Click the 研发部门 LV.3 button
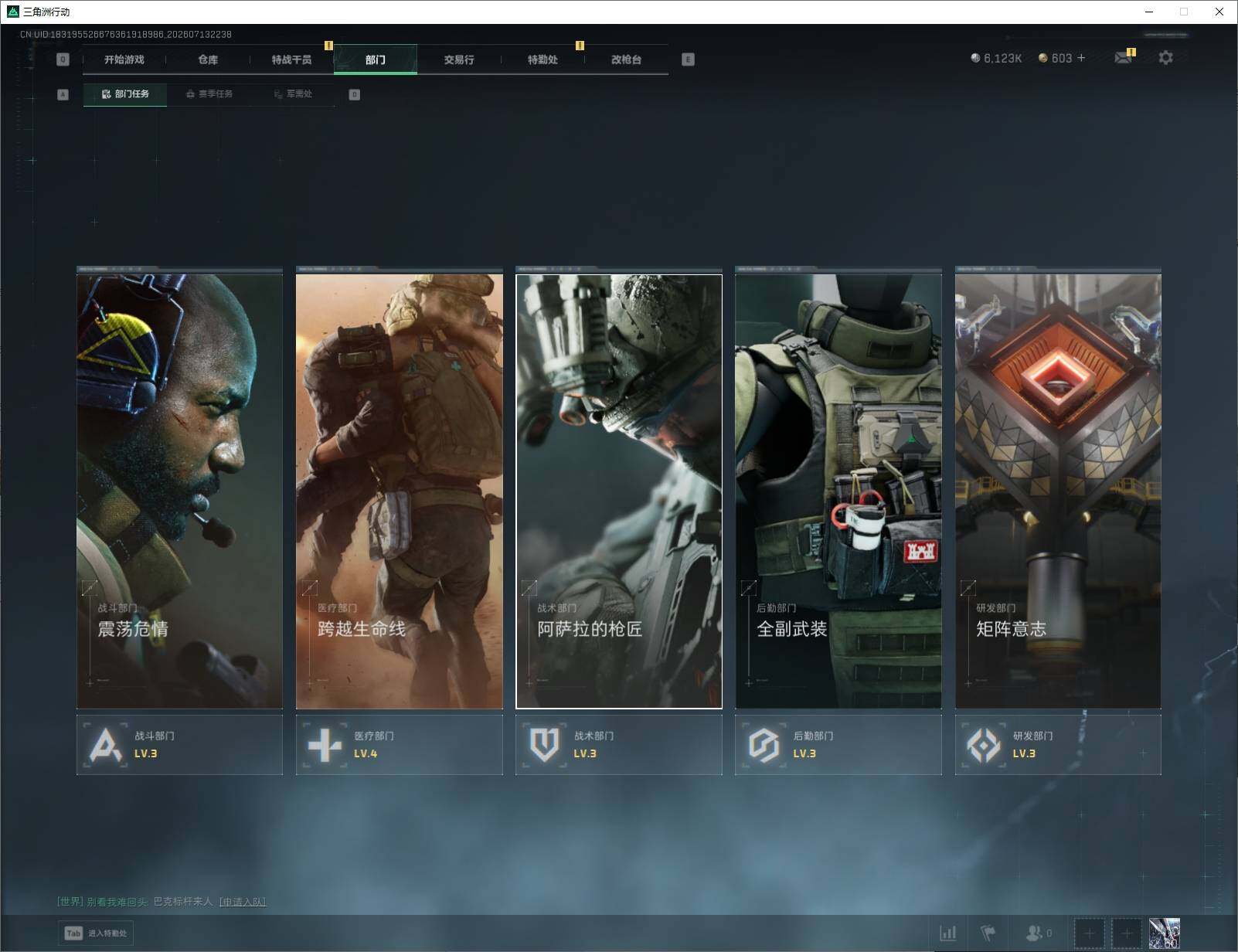1238x952 pixels. (1058, 745)
